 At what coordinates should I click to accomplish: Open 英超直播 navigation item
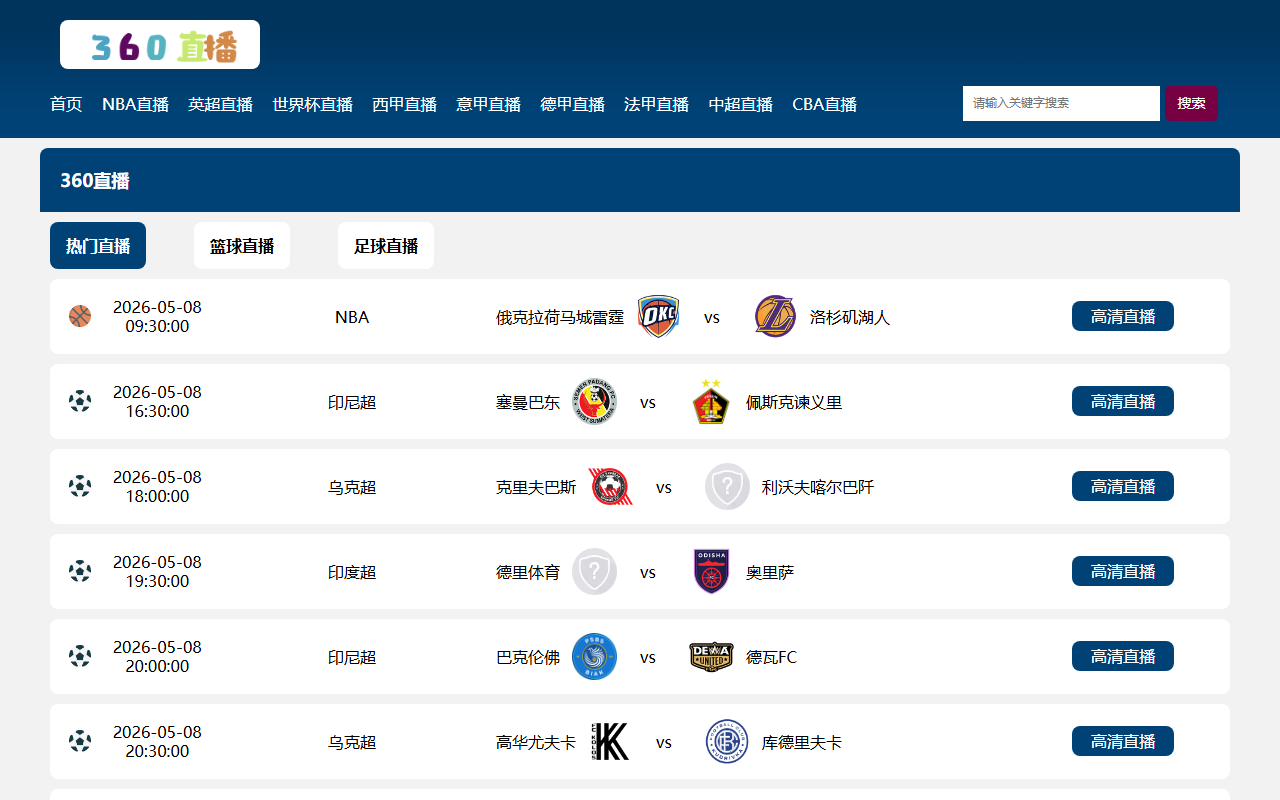221,104
